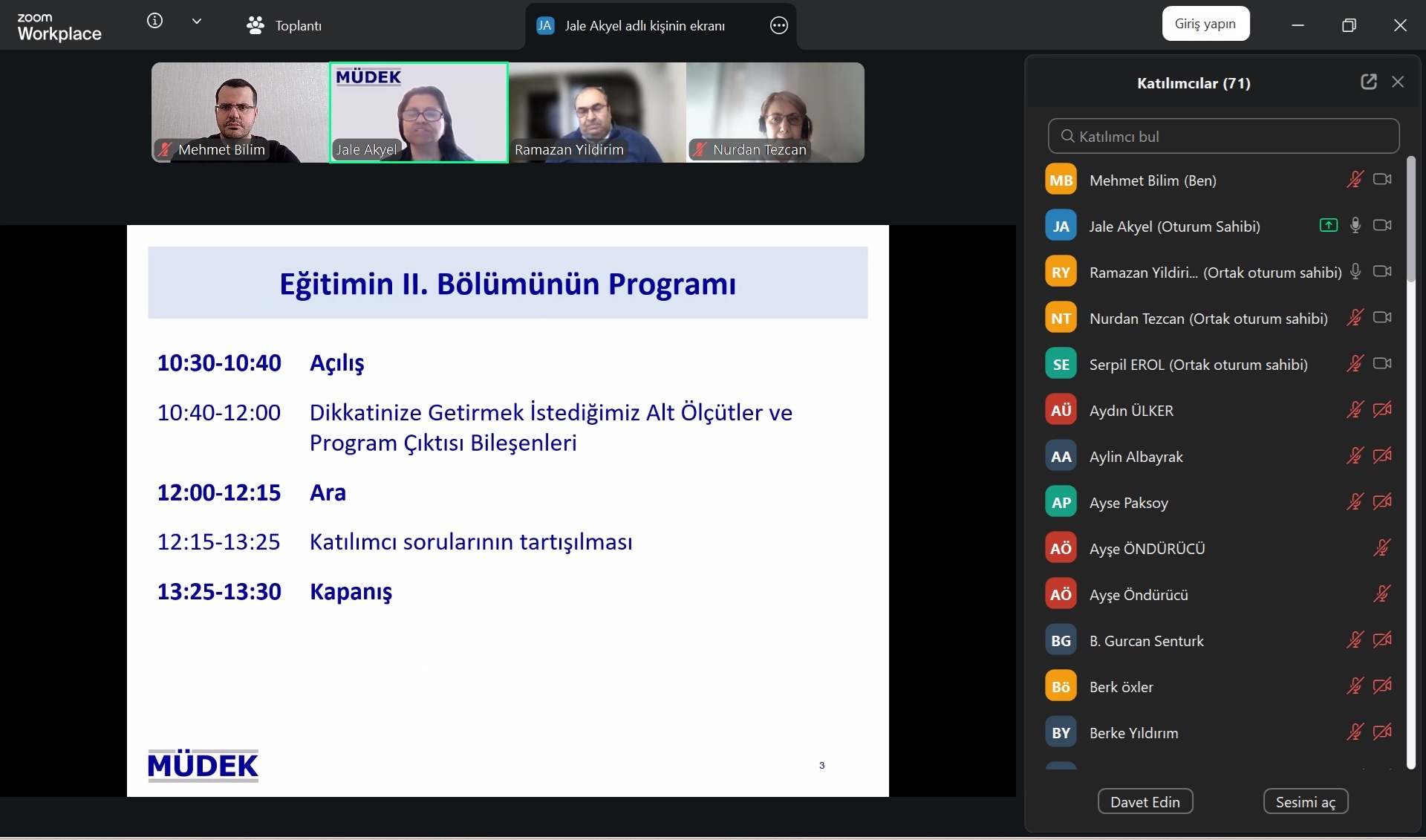Select Ramazan Yildirim video thumbnail
This screenshot has height=840, width=1426.
(597, 113)
